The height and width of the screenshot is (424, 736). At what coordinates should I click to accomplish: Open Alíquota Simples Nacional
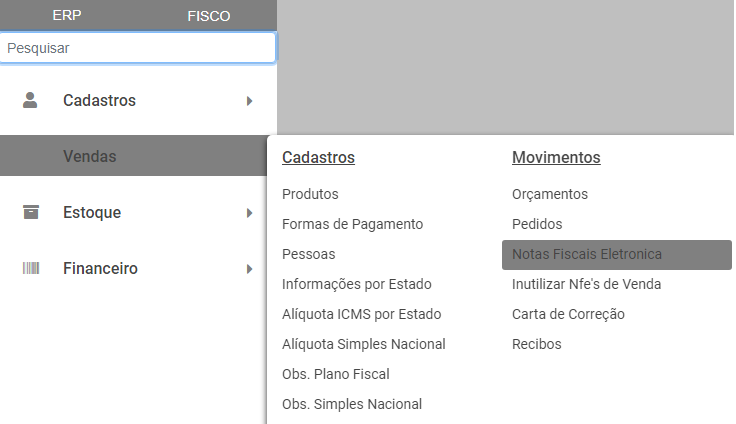click(364, 344)
